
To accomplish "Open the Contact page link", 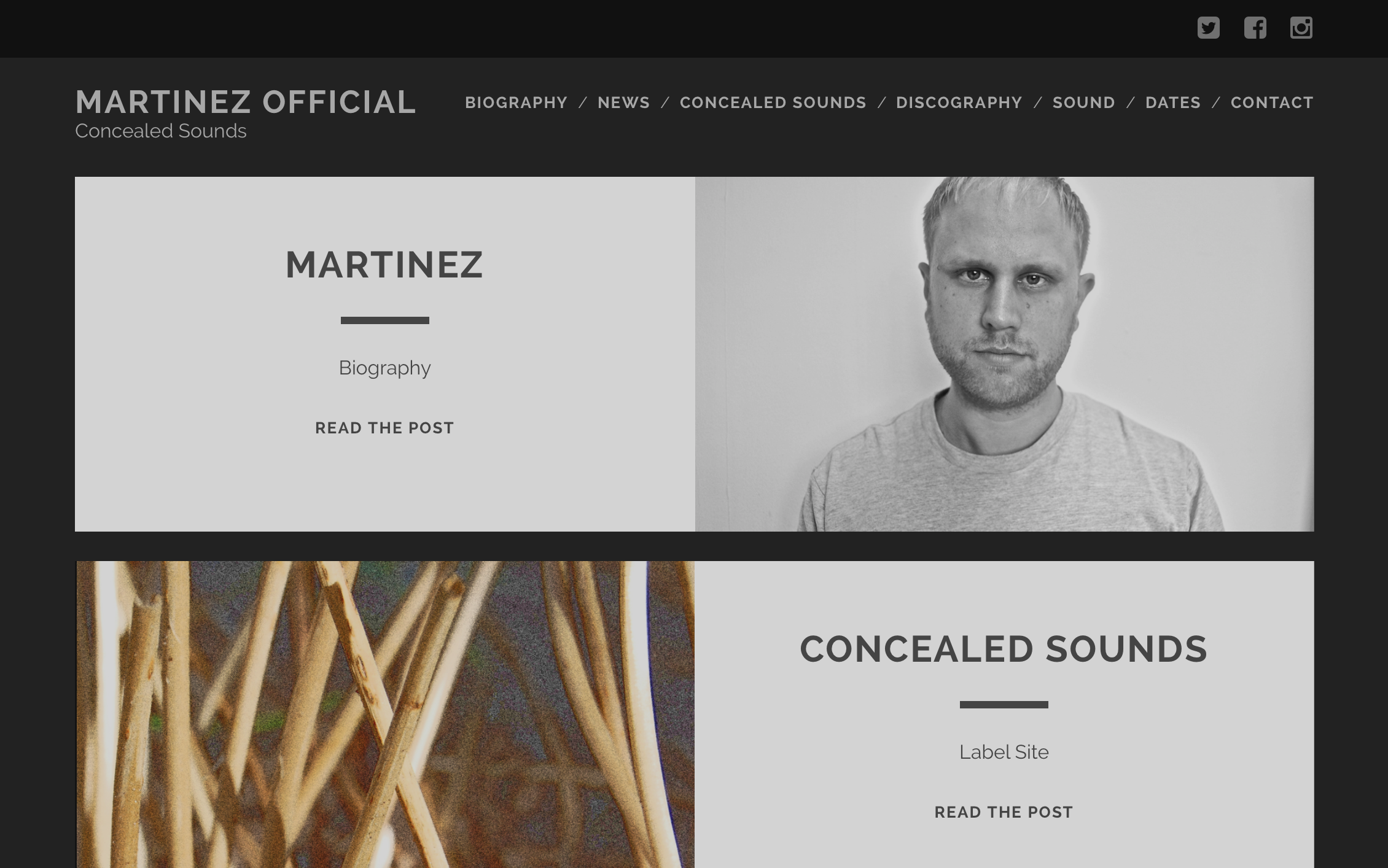I will [1271, 103].
